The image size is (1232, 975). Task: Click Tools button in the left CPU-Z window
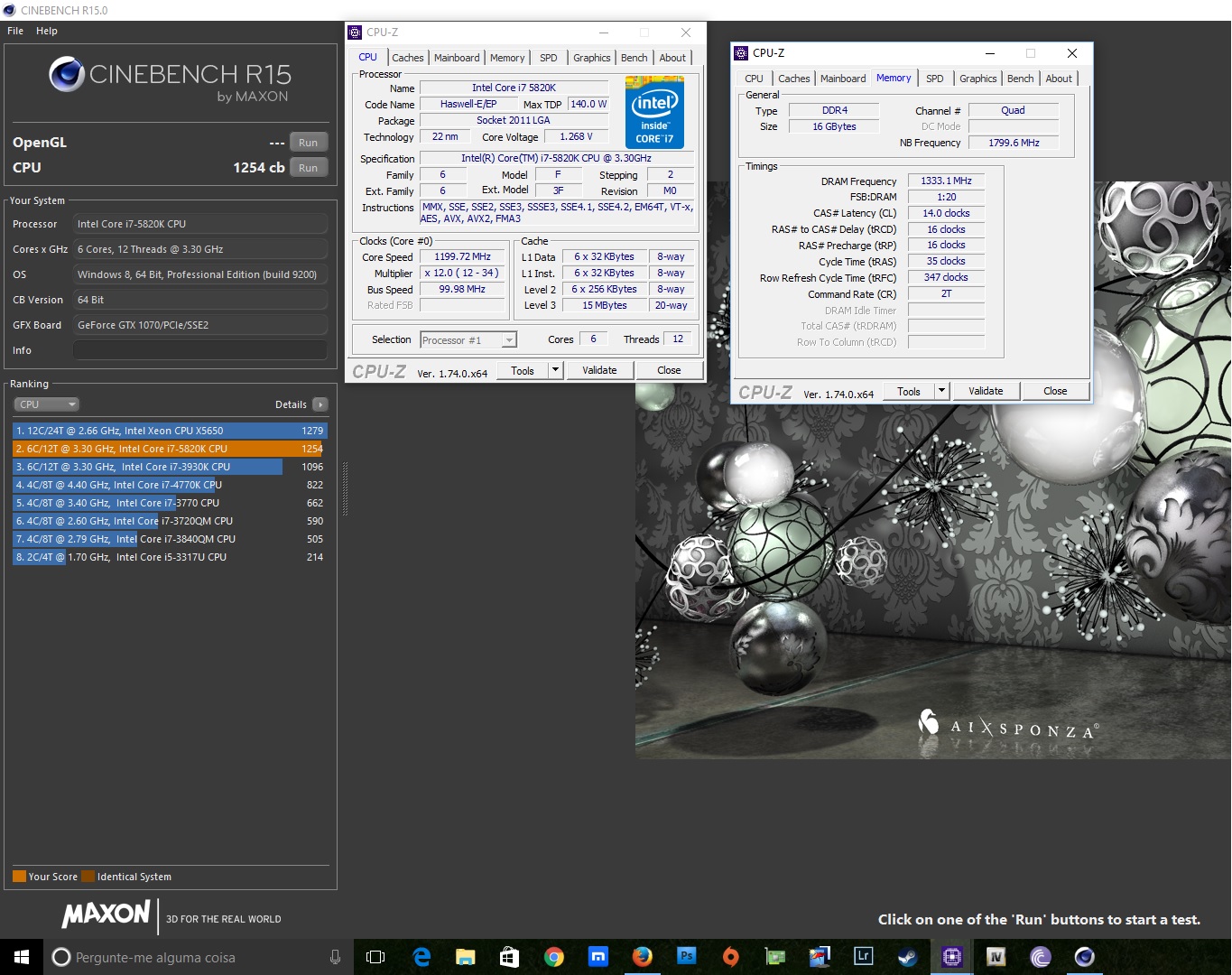tap(523, 370)
